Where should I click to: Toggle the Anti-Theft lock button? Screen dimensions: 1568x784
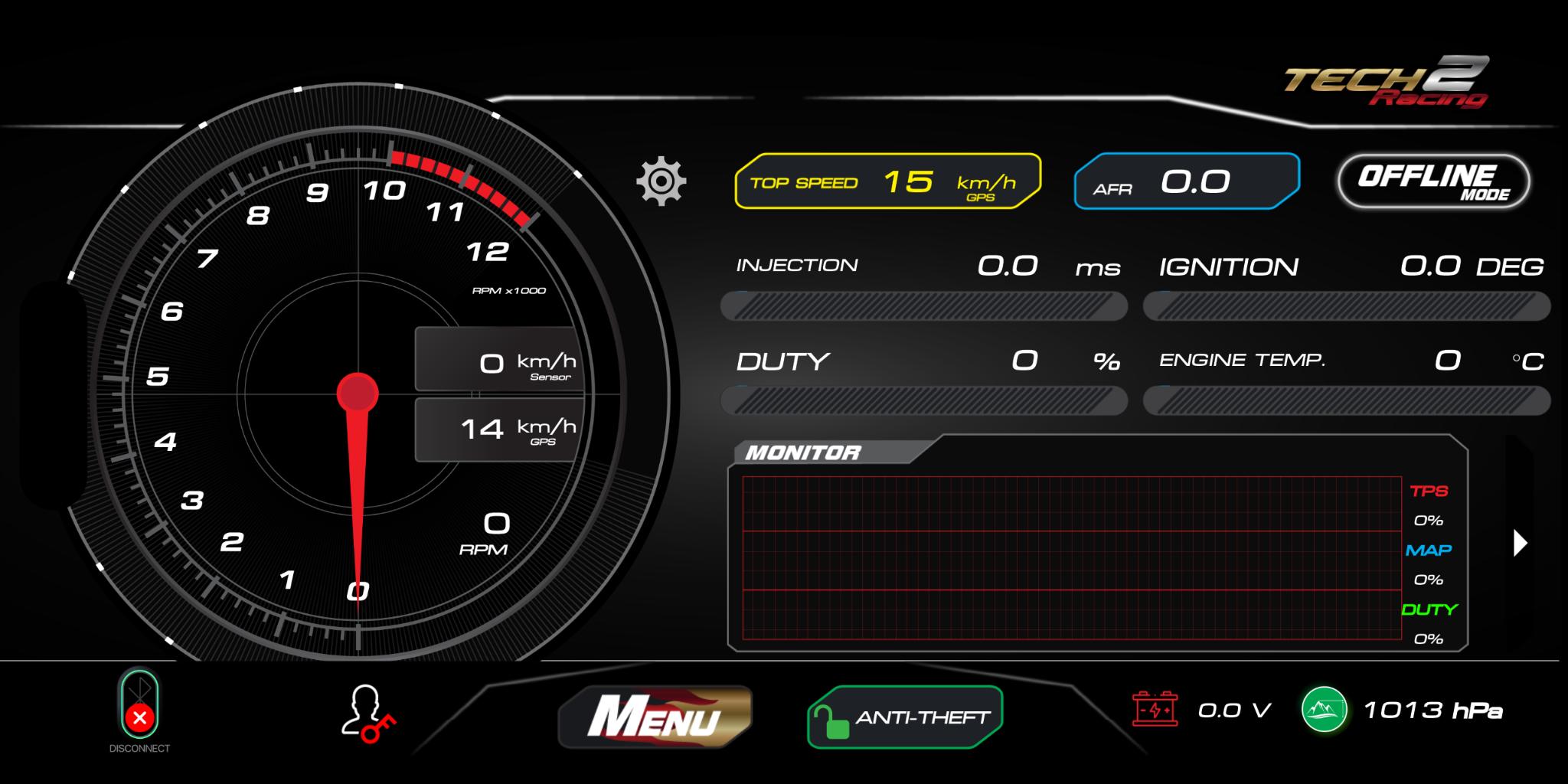click(x=905, y=717)
